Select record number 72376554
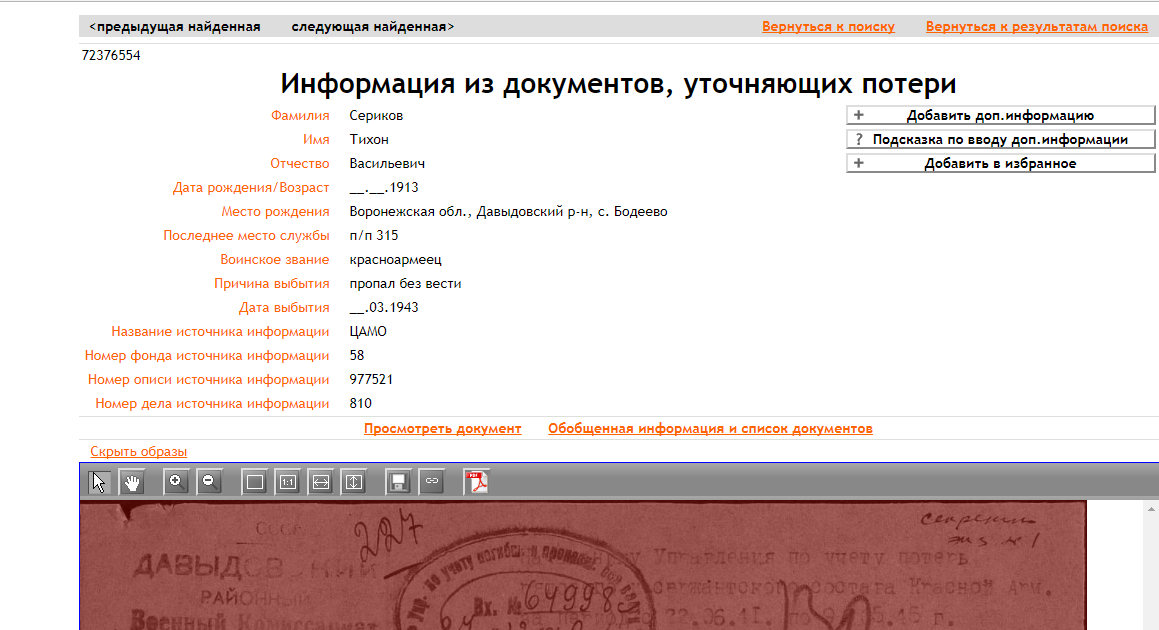Viewport: 1159px width, 630px height. (x=111, y=55)
